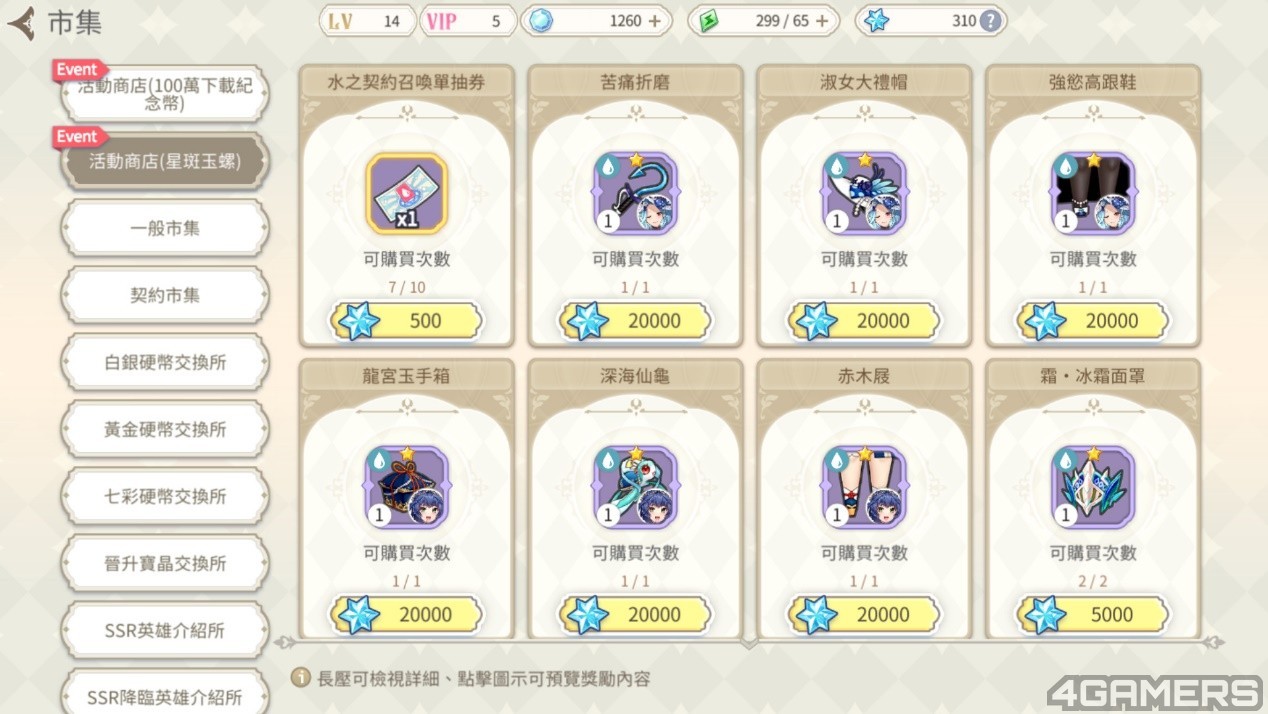This screenshot has width=1268, height=714.
Task: Preview the 龍宮玉手箱 box item icon
Action: [x=406, y=487]
